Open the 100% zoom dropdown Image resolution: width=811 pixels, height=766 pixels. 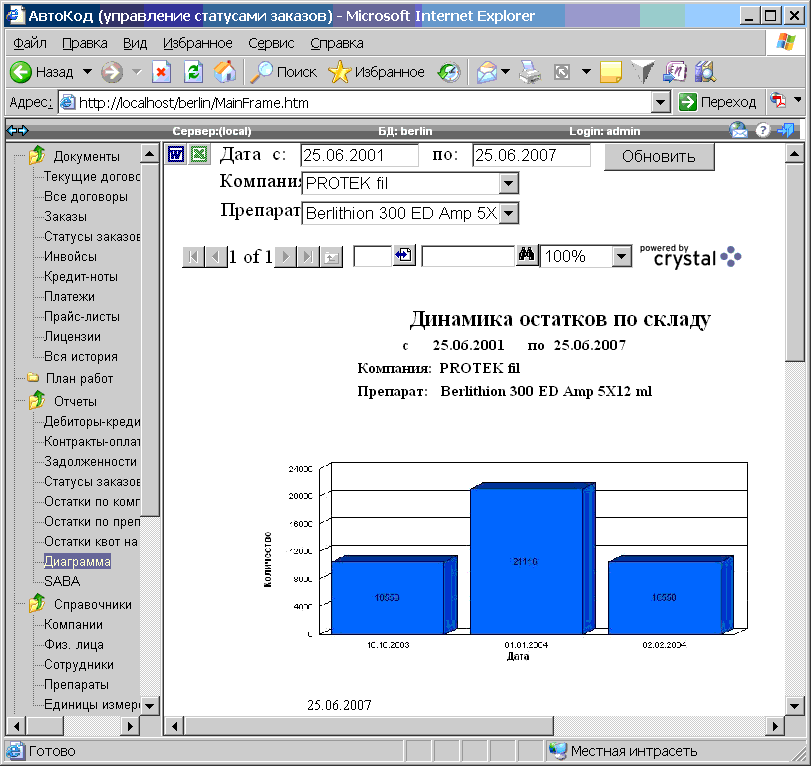[x=621, y=257]
